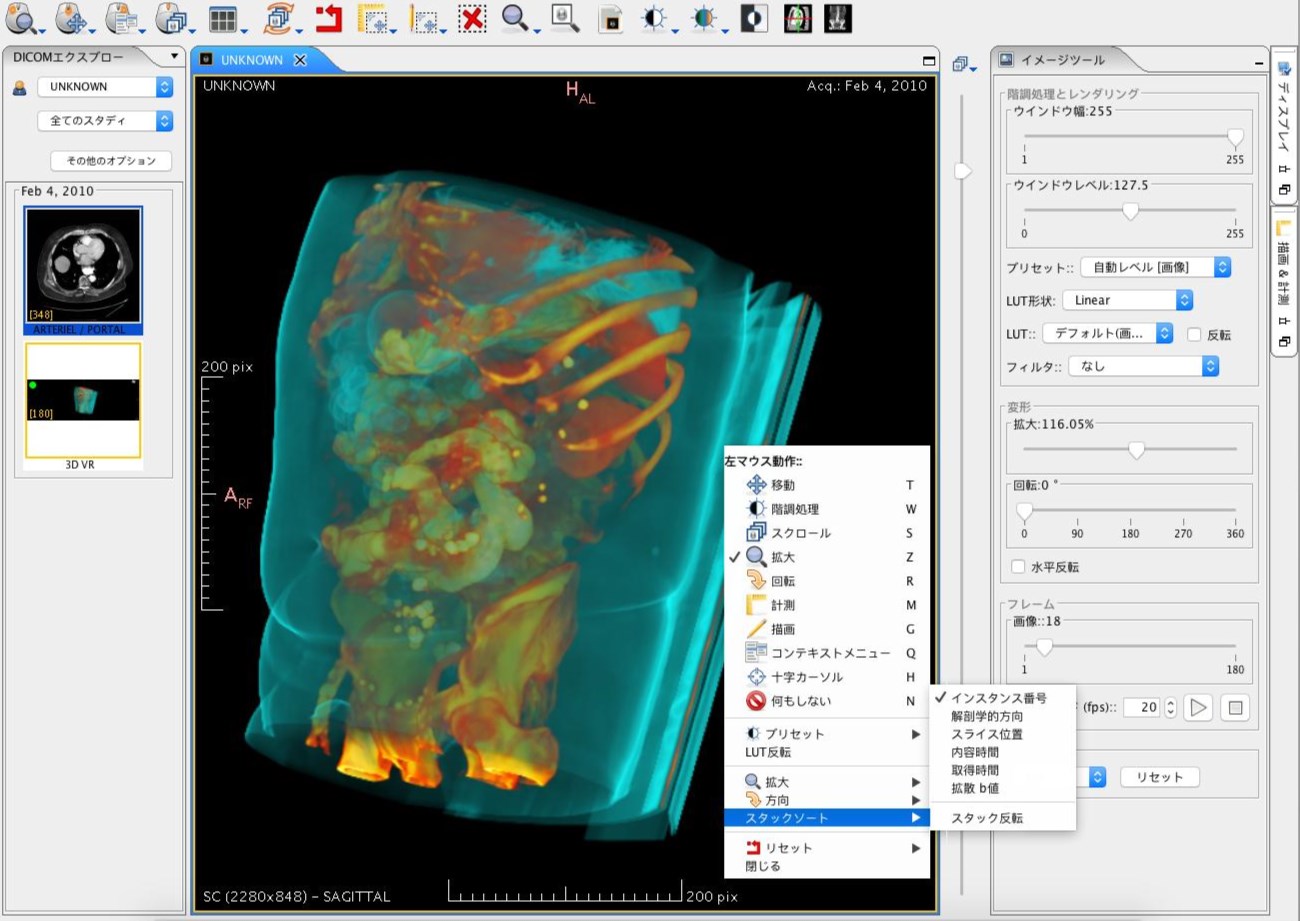Open the synchronize views tool
The height and width of the screenshot is (921, 1300).
[x=281, y=18]
